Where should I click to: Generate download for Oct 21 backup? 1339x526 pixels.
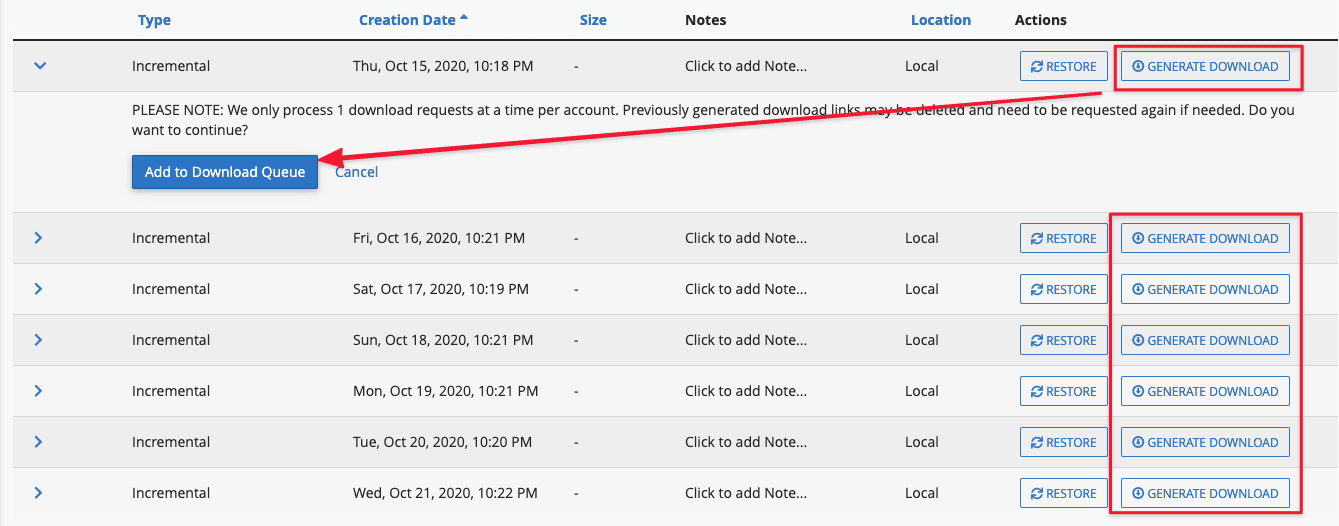pos(1204,493)
